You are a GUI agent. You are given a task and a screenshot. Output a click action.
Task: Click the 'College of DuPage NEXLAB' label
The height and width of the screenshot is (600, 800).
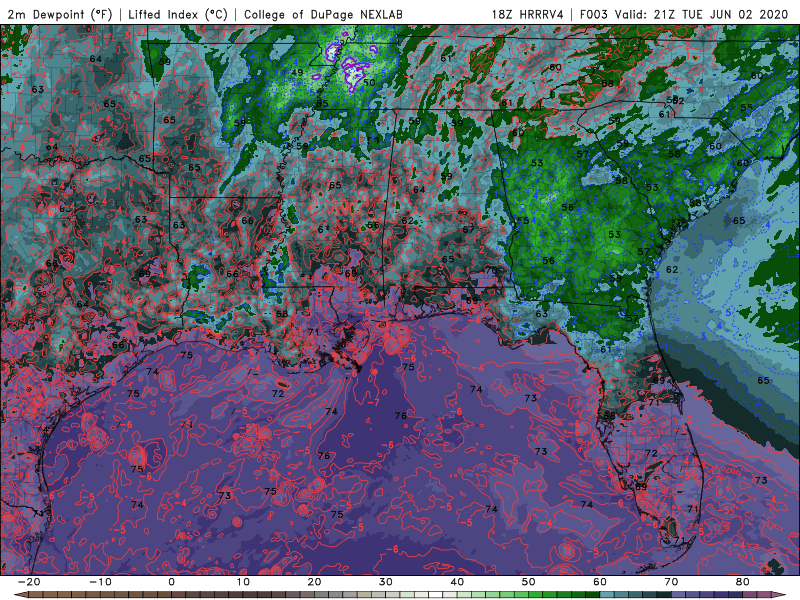click(323, 14)
